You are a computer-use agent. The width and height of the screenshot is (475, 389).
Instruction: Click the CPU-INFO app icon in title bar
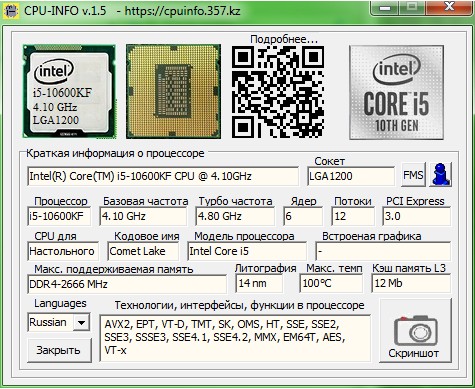pyautogui.click(x=11, y=10)
